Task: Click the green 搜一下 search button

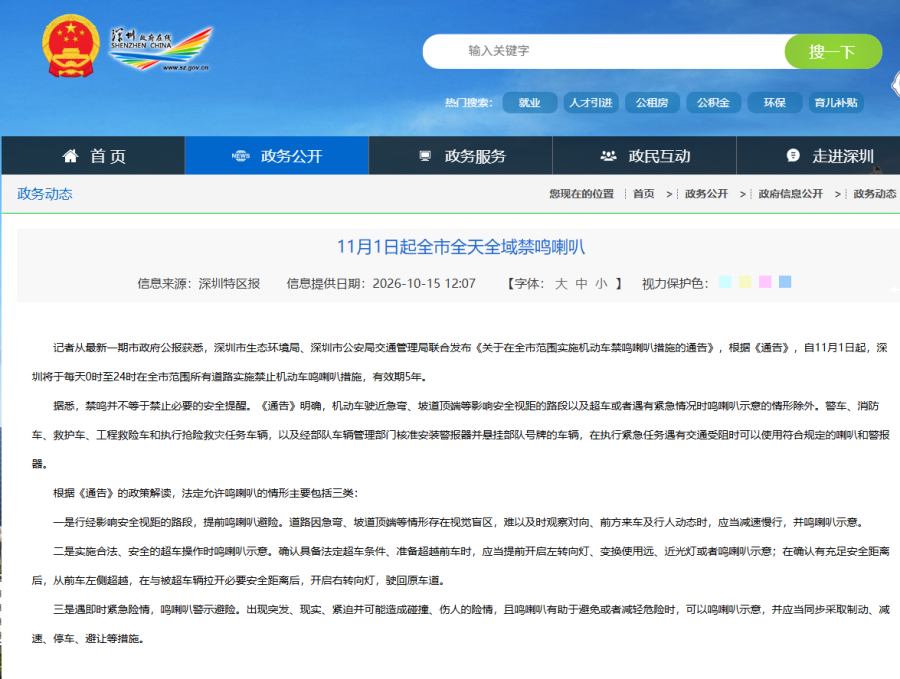Action: click(833, 52)
